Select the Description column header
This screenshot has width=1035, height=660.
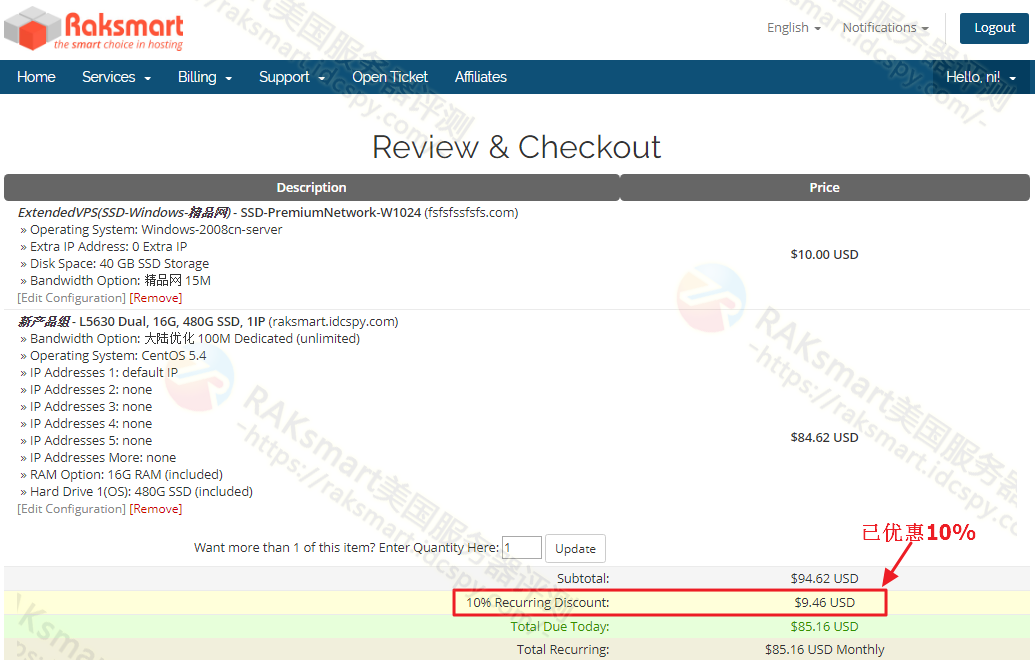(312, 187)
